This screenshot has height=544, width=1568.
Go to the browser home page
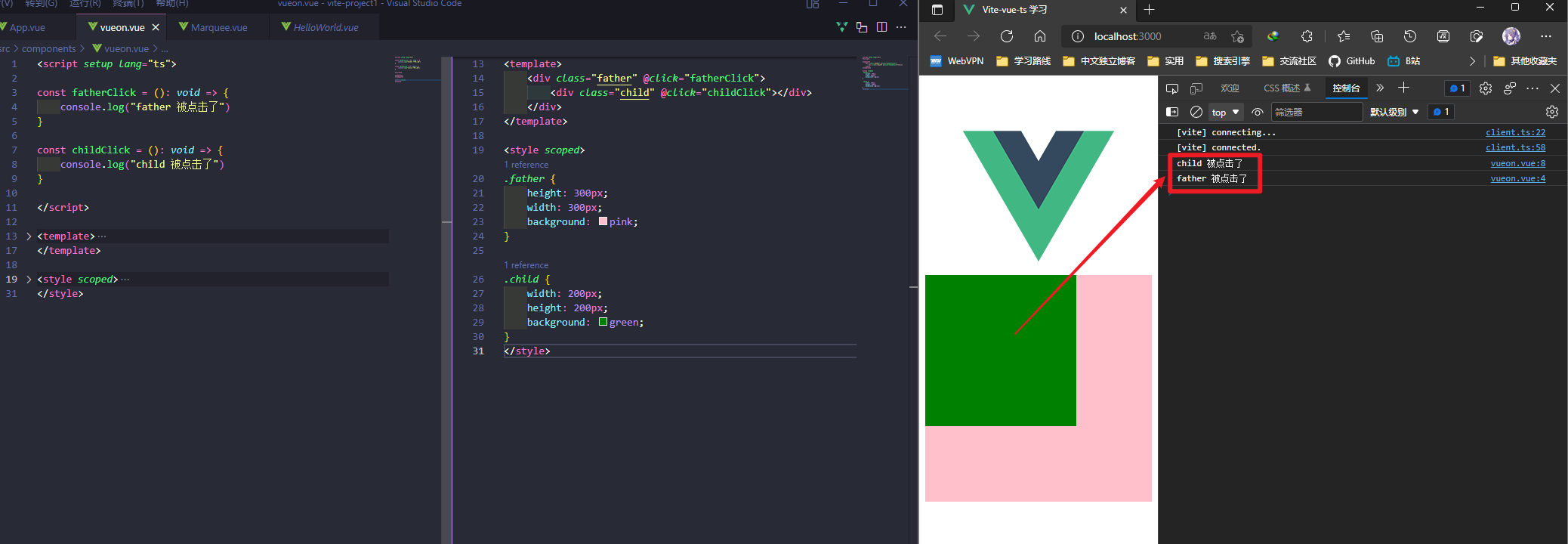(1040, 36)
